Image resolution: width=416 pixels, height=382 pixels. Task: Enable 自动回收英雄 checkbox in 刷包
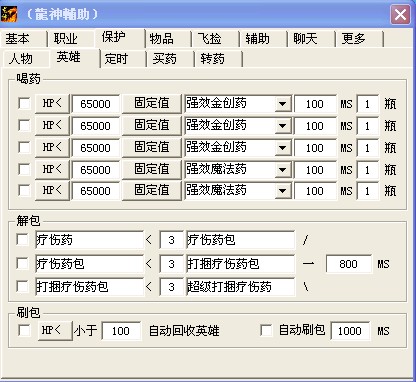[24, 330]
